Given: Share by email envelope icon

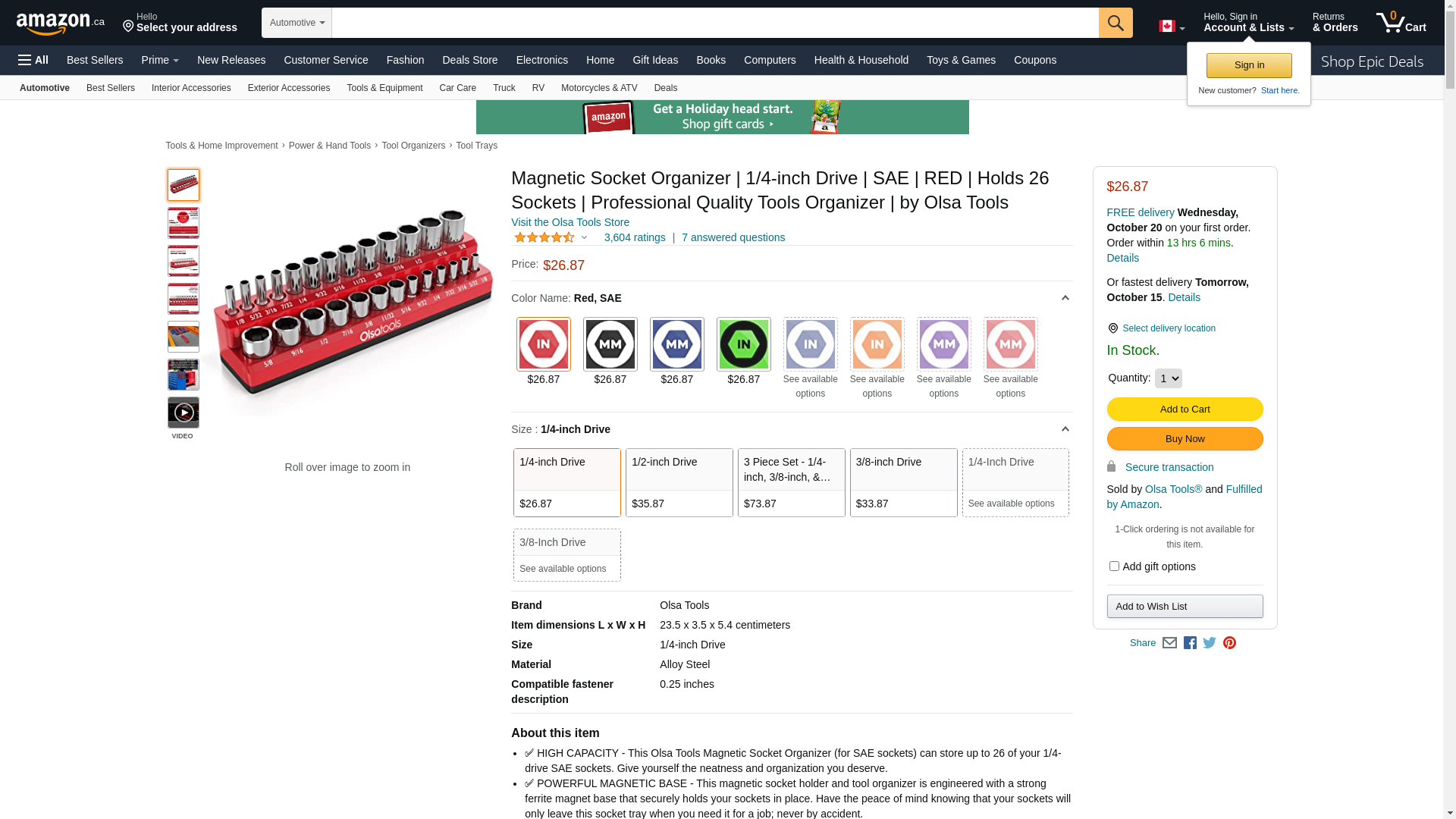Looking at the screenshot, I should [x=1169, y=643].
